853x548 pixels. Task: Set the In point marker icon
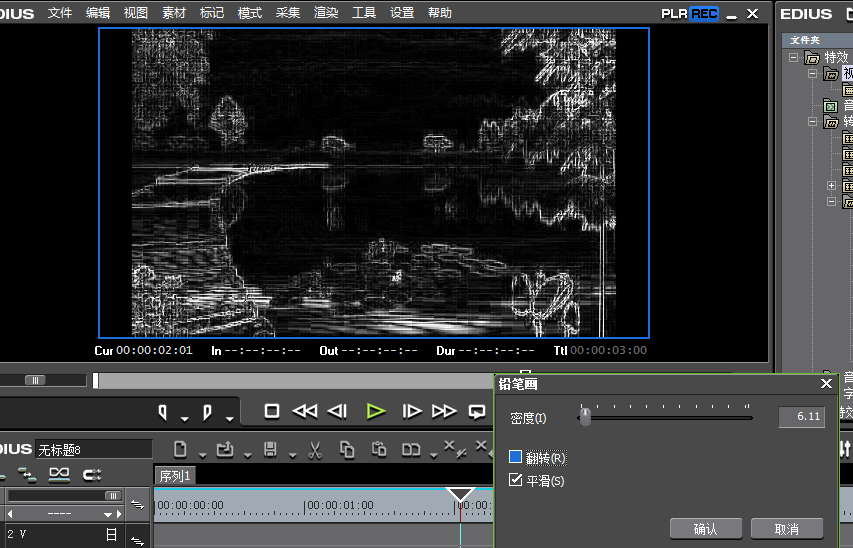pos(163,412)
